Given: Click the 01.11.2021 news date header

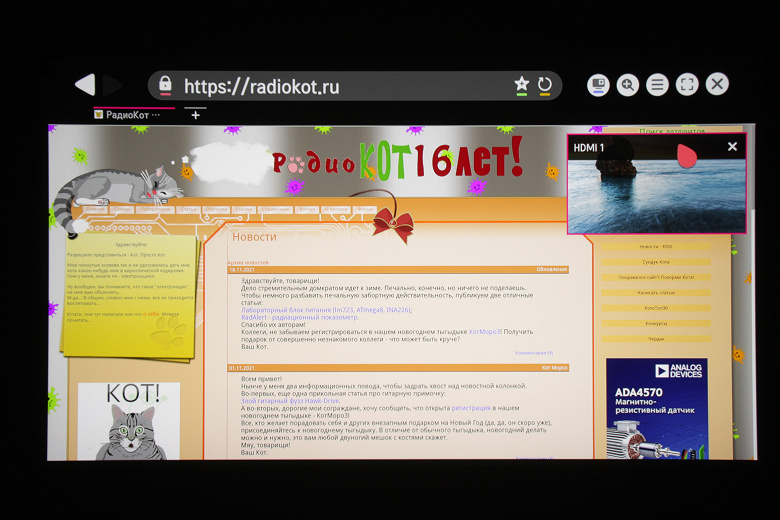Looking at the screenshot, I should (x=242, y=368).
